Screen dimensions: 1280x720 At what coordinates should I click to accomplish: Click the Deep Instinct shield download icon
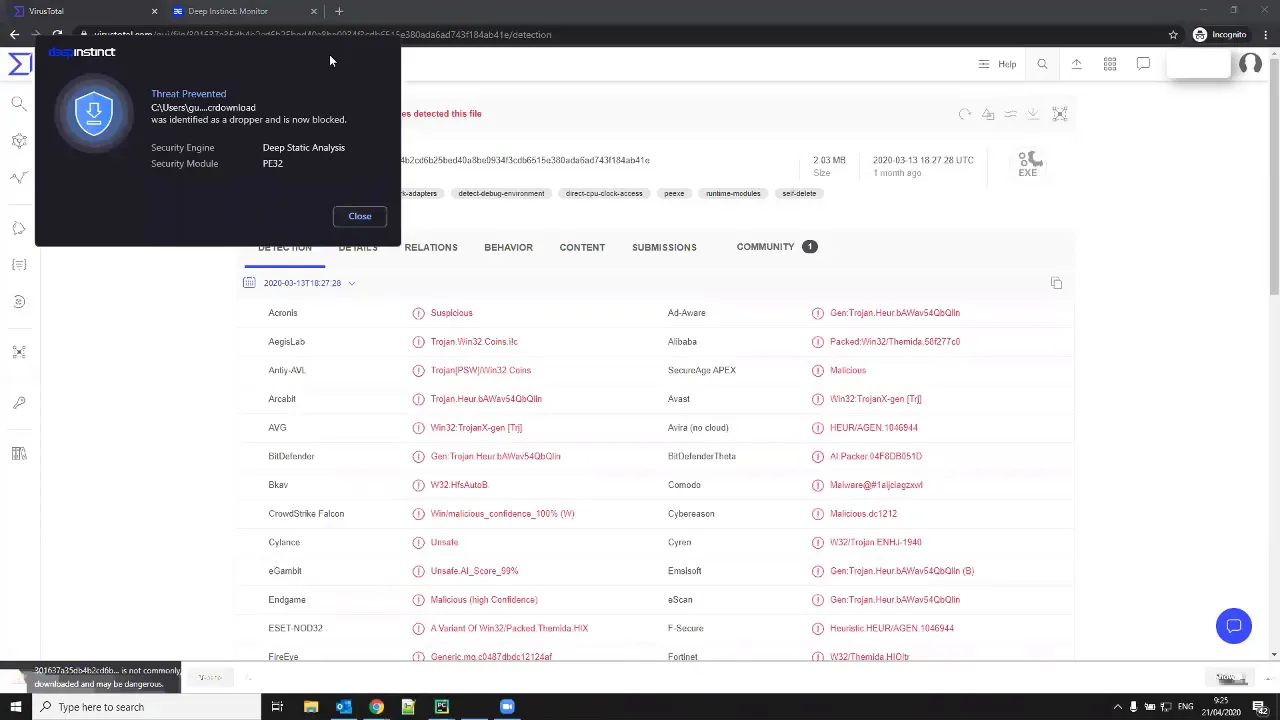[94, 113]
